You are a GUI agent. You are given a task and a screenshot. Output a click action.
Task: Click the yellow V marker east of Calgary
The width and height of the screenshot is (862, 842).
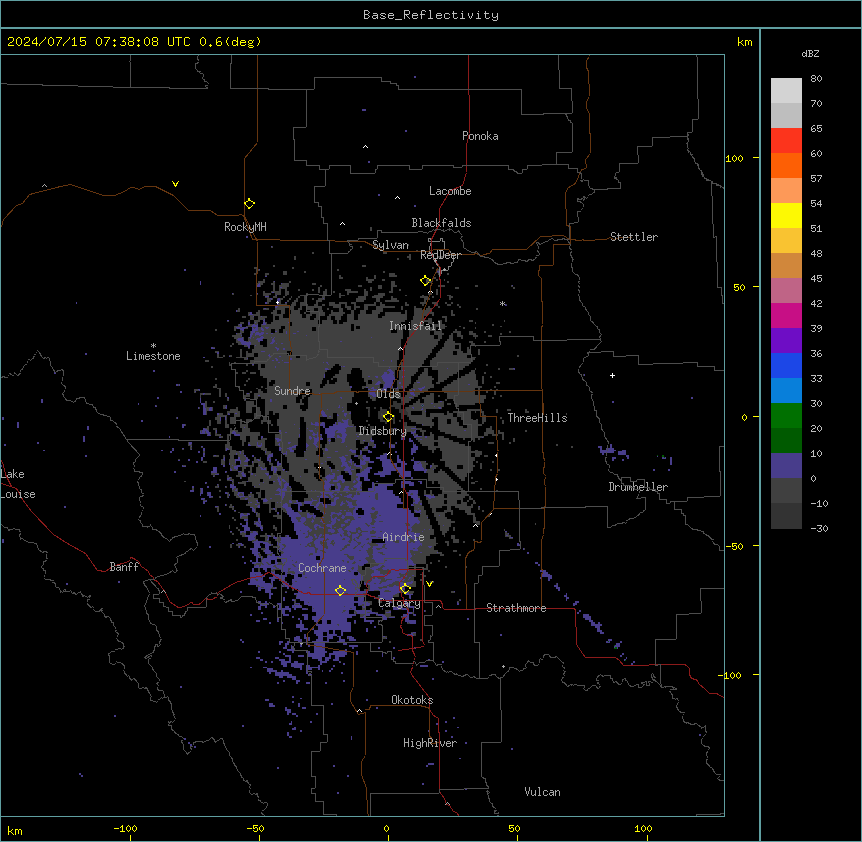[x=429, y=584]
